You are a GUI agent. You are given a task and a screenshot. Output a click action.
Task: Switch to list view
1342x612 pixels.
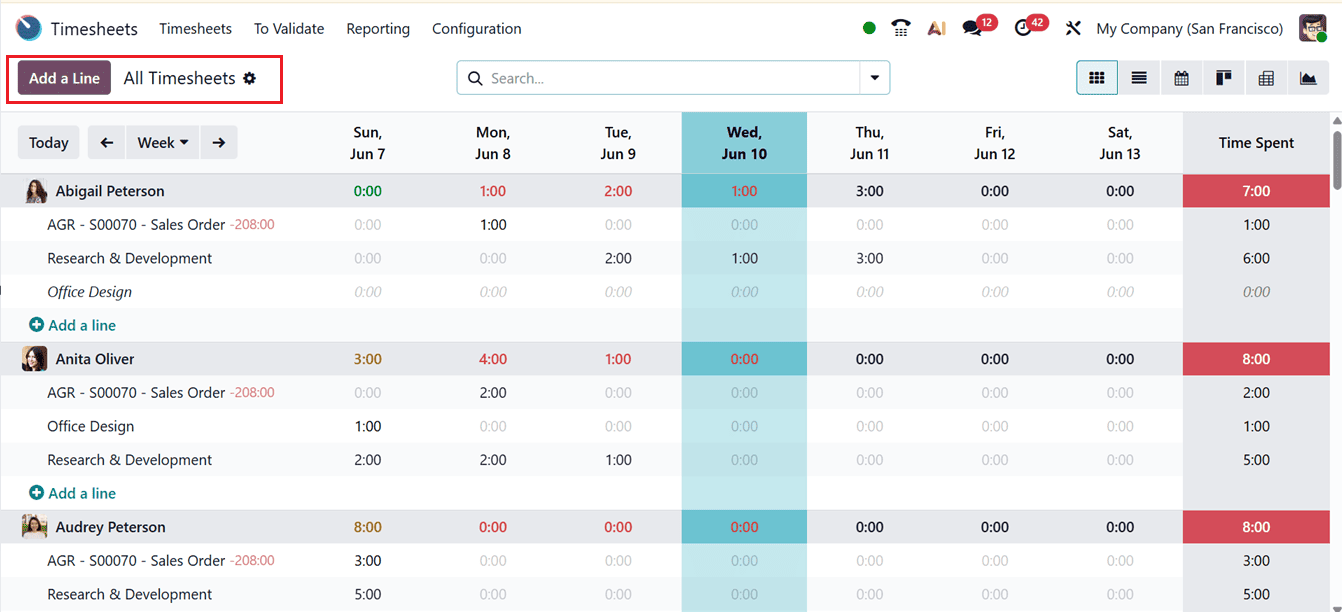(x=1139, y=78)
